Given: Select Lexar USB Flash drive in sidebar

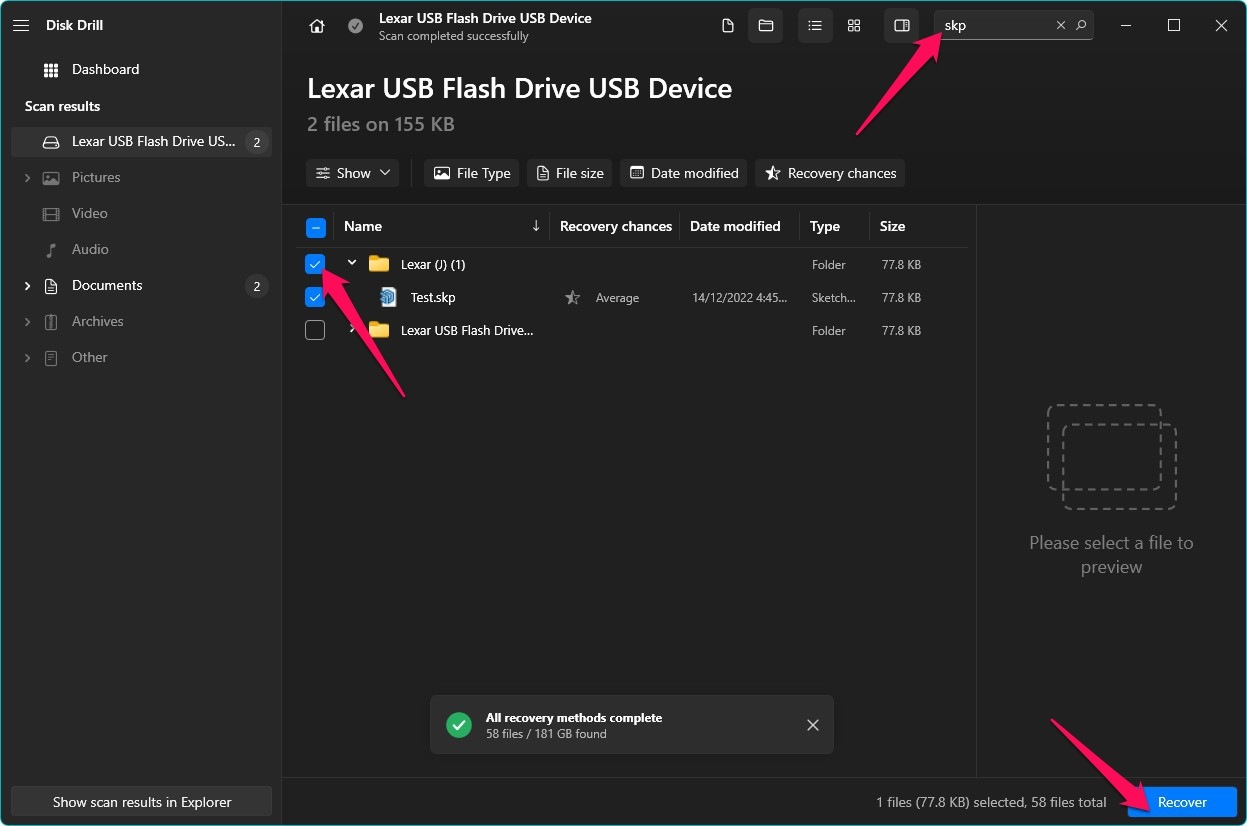Looking at the screenshot, I should (x=141, y=142).
